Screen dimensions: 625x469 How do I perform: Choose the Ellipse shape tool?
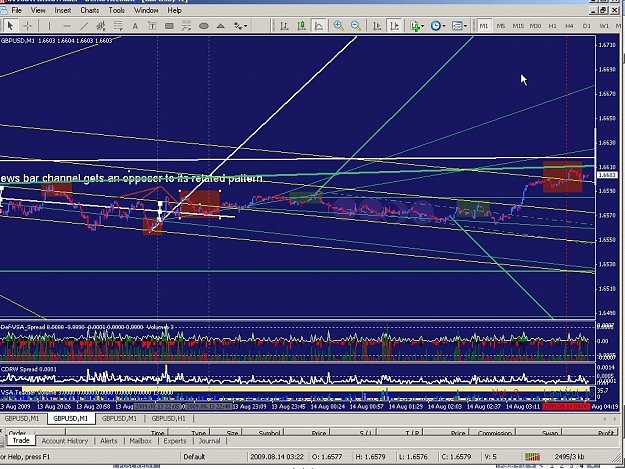point(204,26)
